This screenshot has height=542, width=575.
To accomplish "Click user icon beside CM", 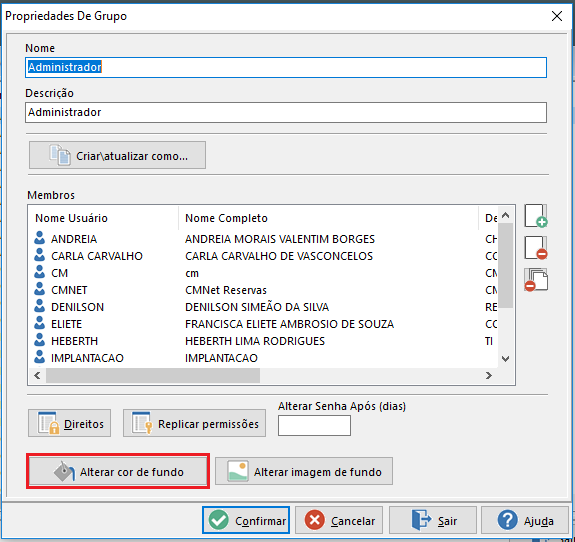I will tap(39, 272).
